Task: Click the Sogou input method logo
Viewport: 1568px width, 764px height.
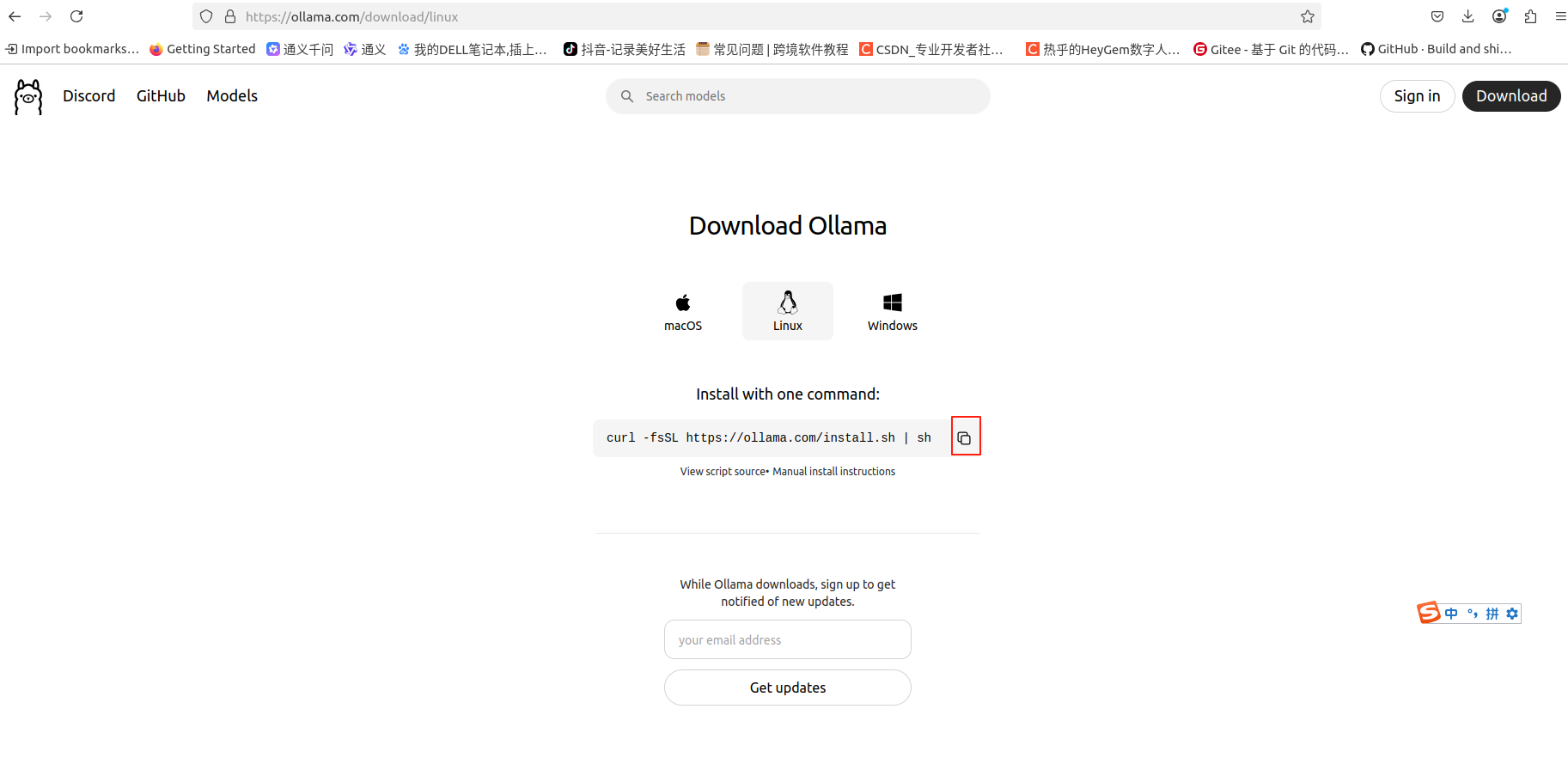Action: [x=1429, y=613]
